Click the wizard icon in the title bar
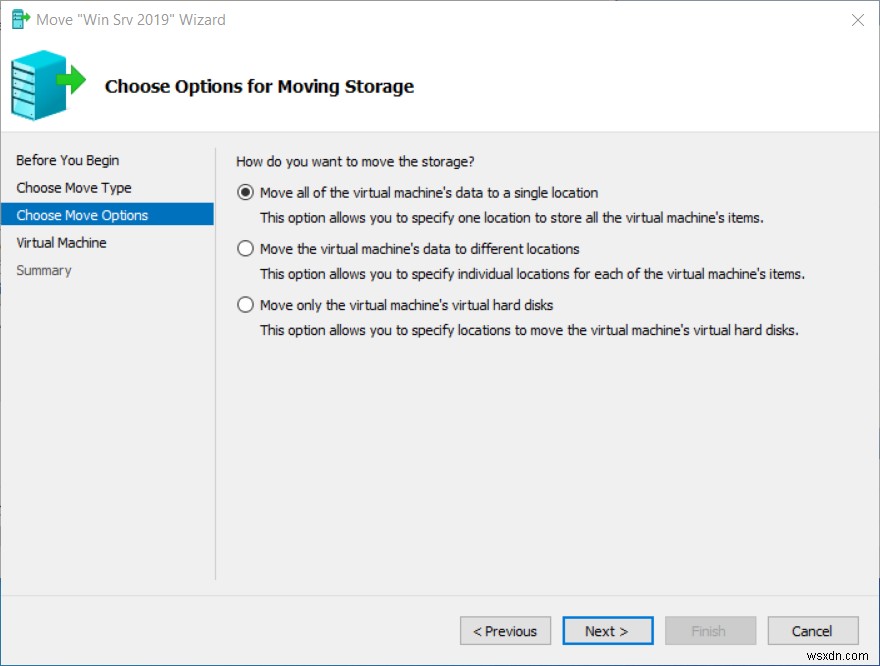This screenshot has width=880, height=666. coord(19,19)
